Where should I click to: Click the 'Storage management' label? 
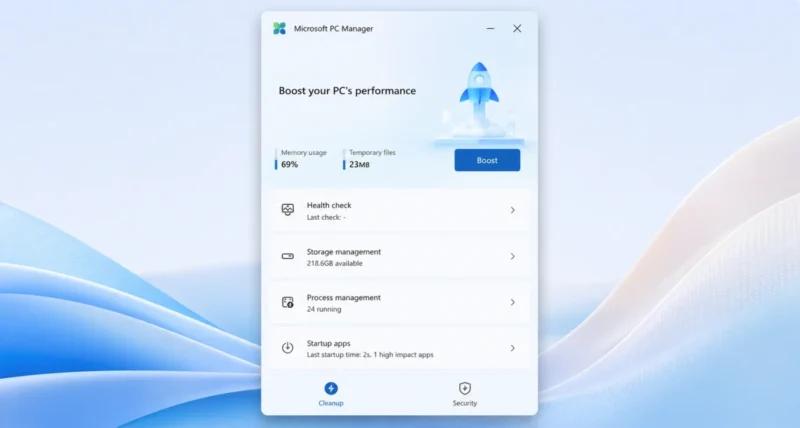(344, 251)
